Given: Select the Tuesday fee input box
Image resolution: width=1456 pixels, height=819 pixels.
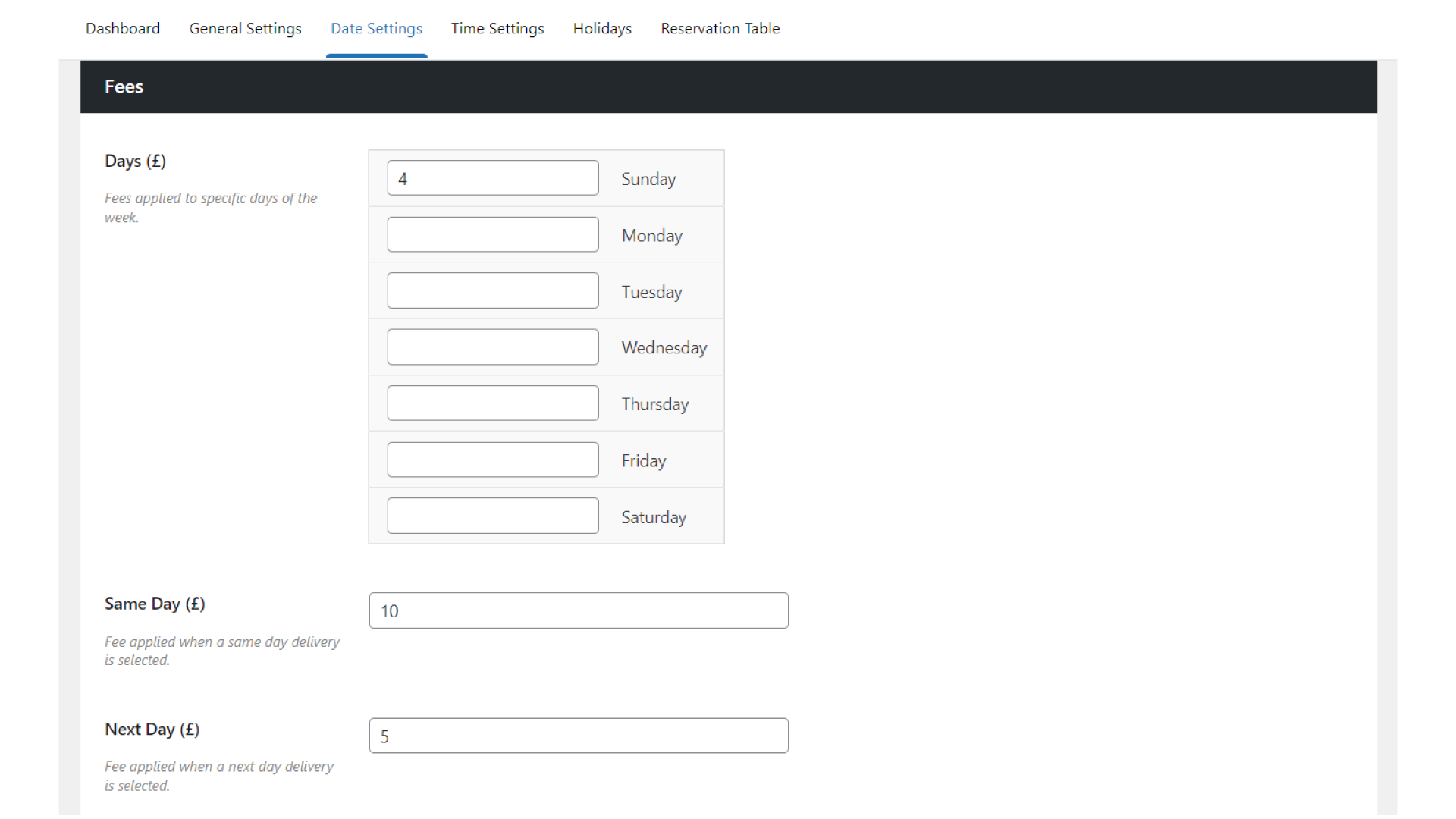Looking at the screenshot, I should point(492,290).
